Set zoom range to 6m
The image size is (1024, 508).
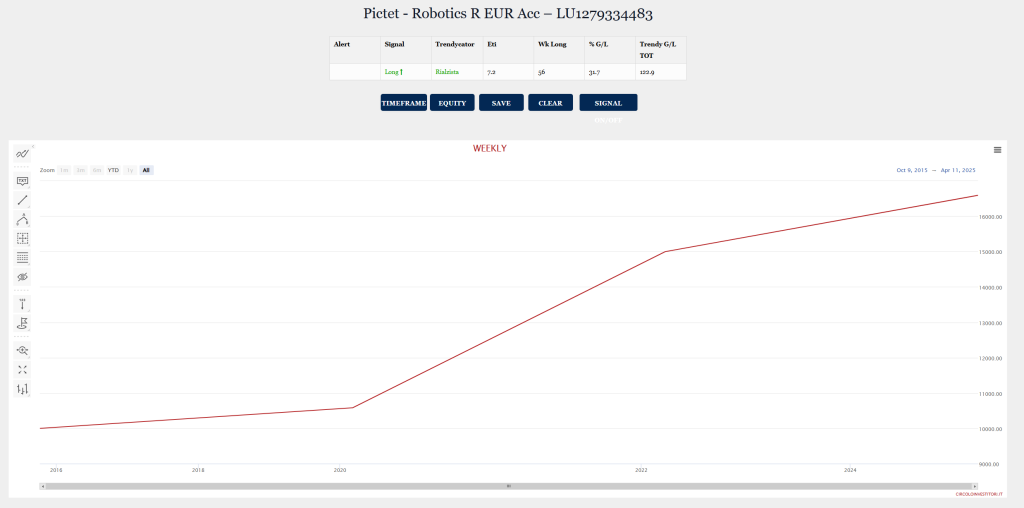[97, 170]
